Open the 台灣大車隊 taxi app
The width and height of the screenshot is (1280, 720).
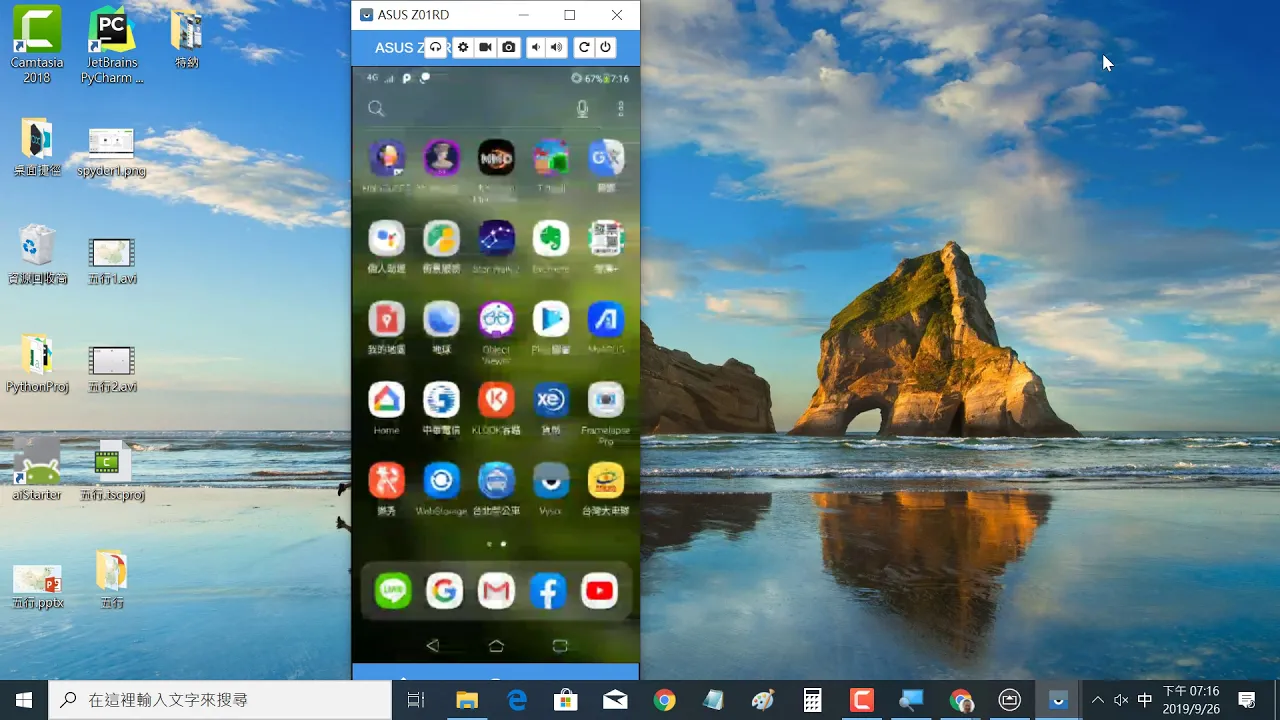(x=606, y=481)
